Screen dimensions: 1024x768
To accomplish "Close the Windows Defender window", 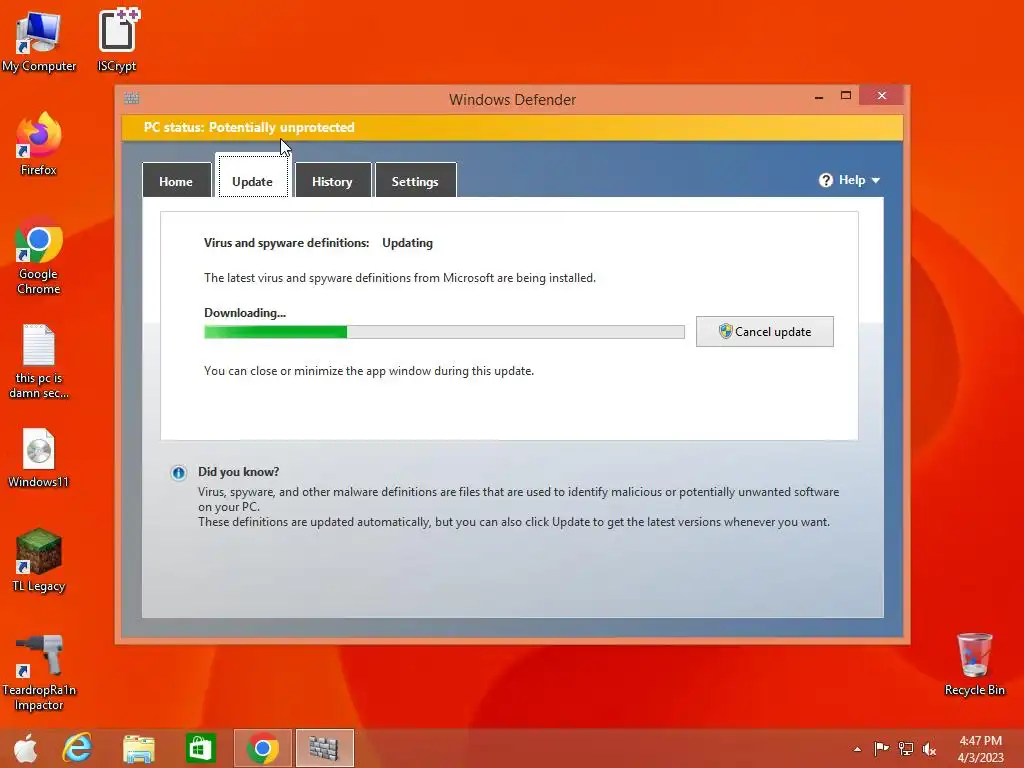I will [882, 95].
